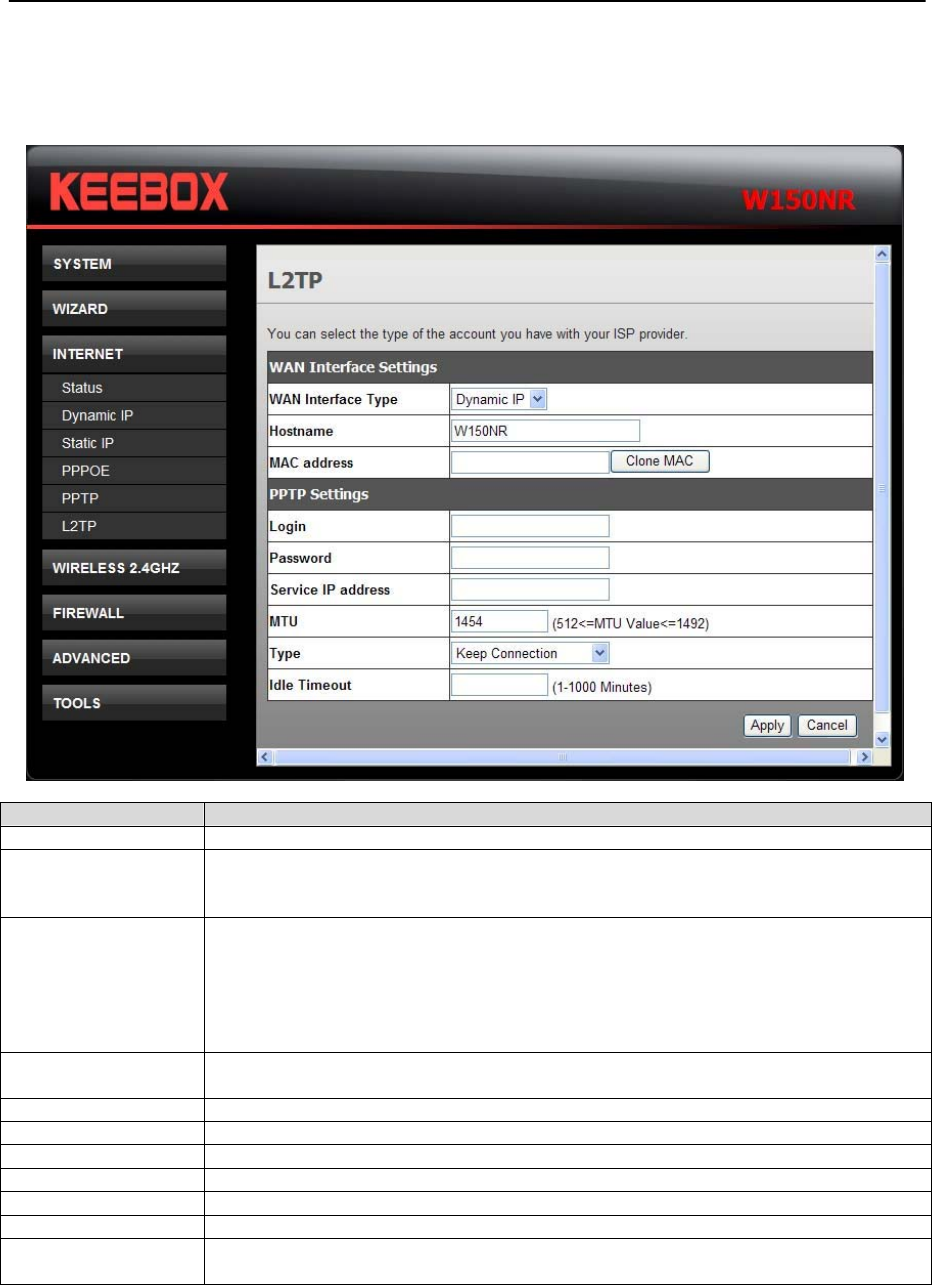
Task: Apply the L2TP settings
Action: [x=767, y=726]
